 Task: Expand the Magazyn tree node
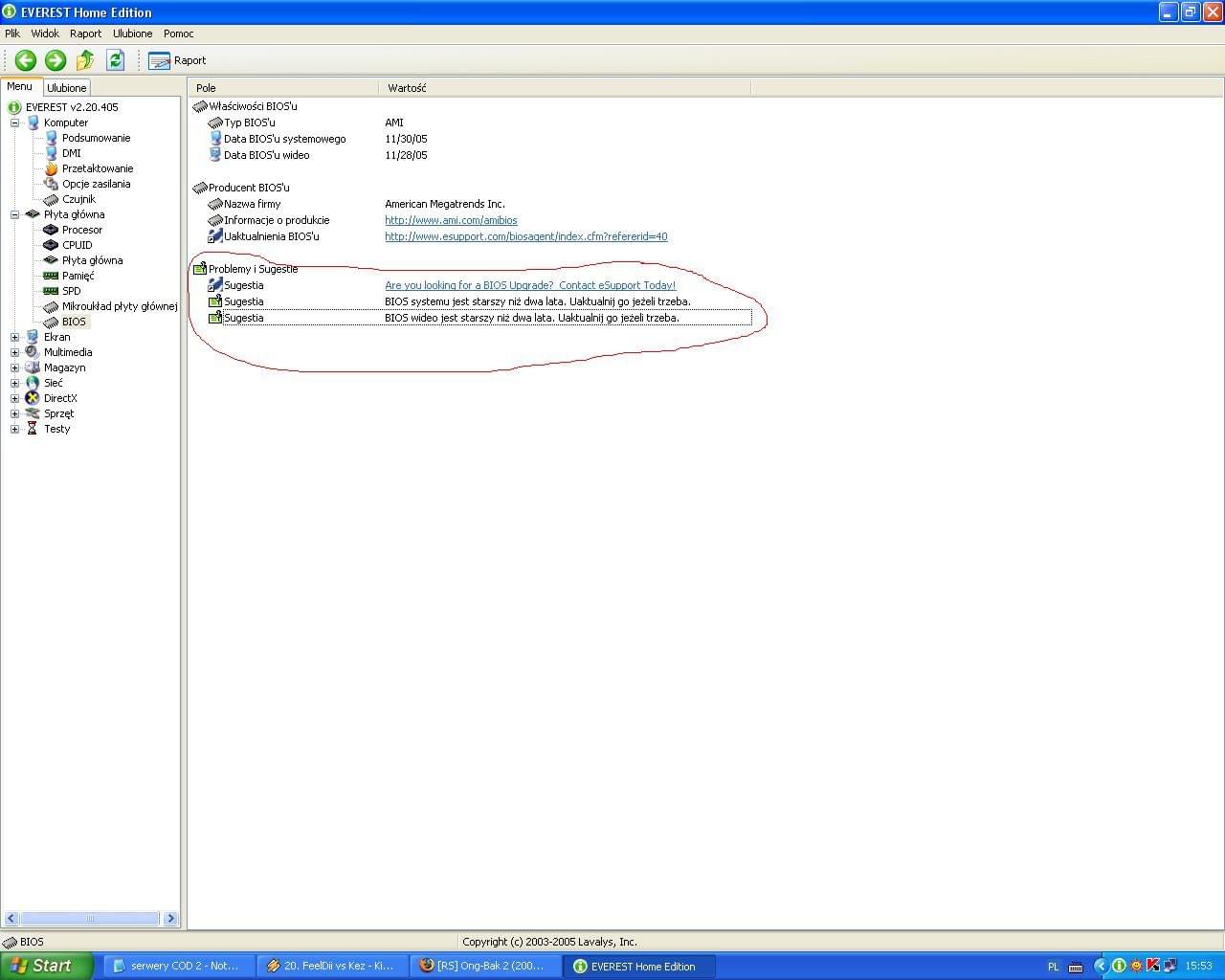point(14,367)
